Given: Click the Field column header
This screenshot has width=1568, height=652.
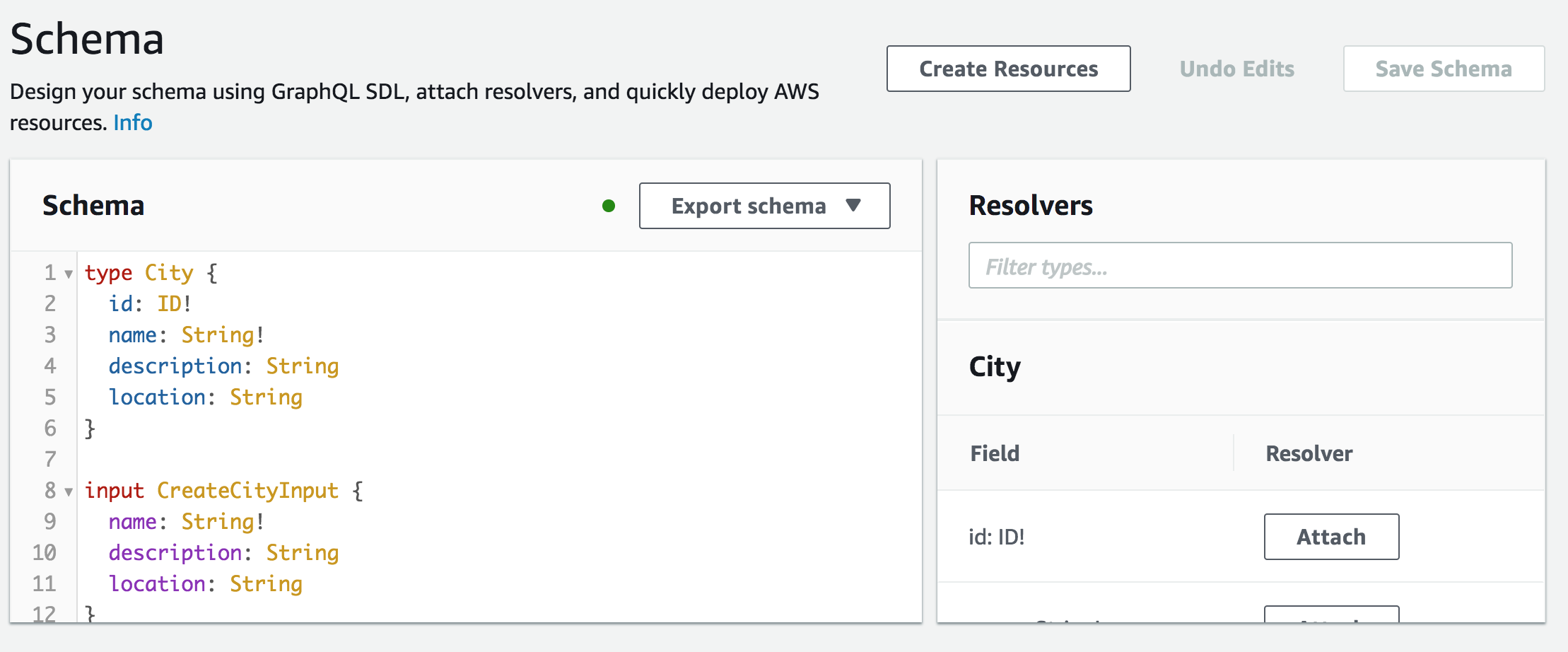Looking at the screenshot, I should [x=995, y=453].
